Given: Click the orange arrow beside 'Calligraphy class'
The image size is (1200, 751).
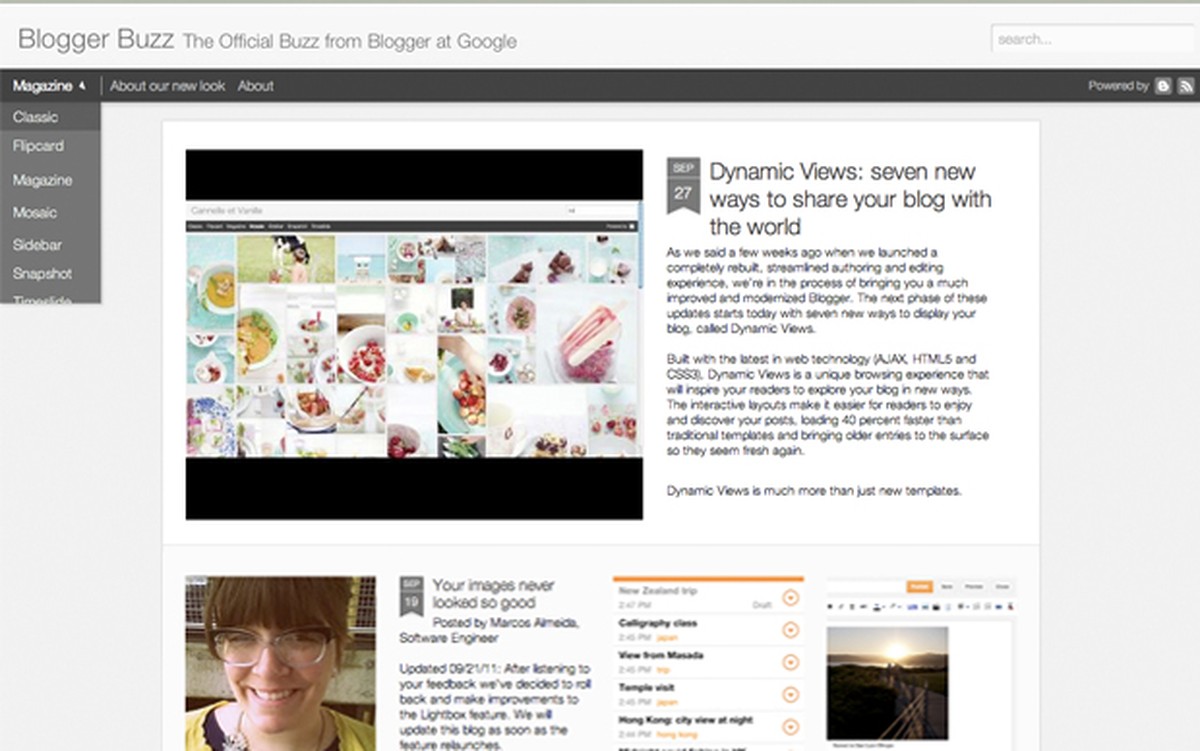Looking at the screenshot, I should 793,629.
